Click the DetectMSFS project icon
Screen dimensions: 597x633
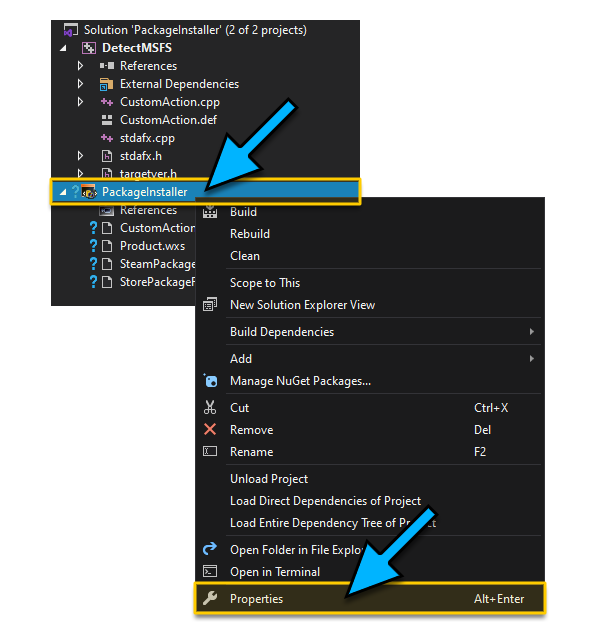pyautogui.click(x=89, y=48)
